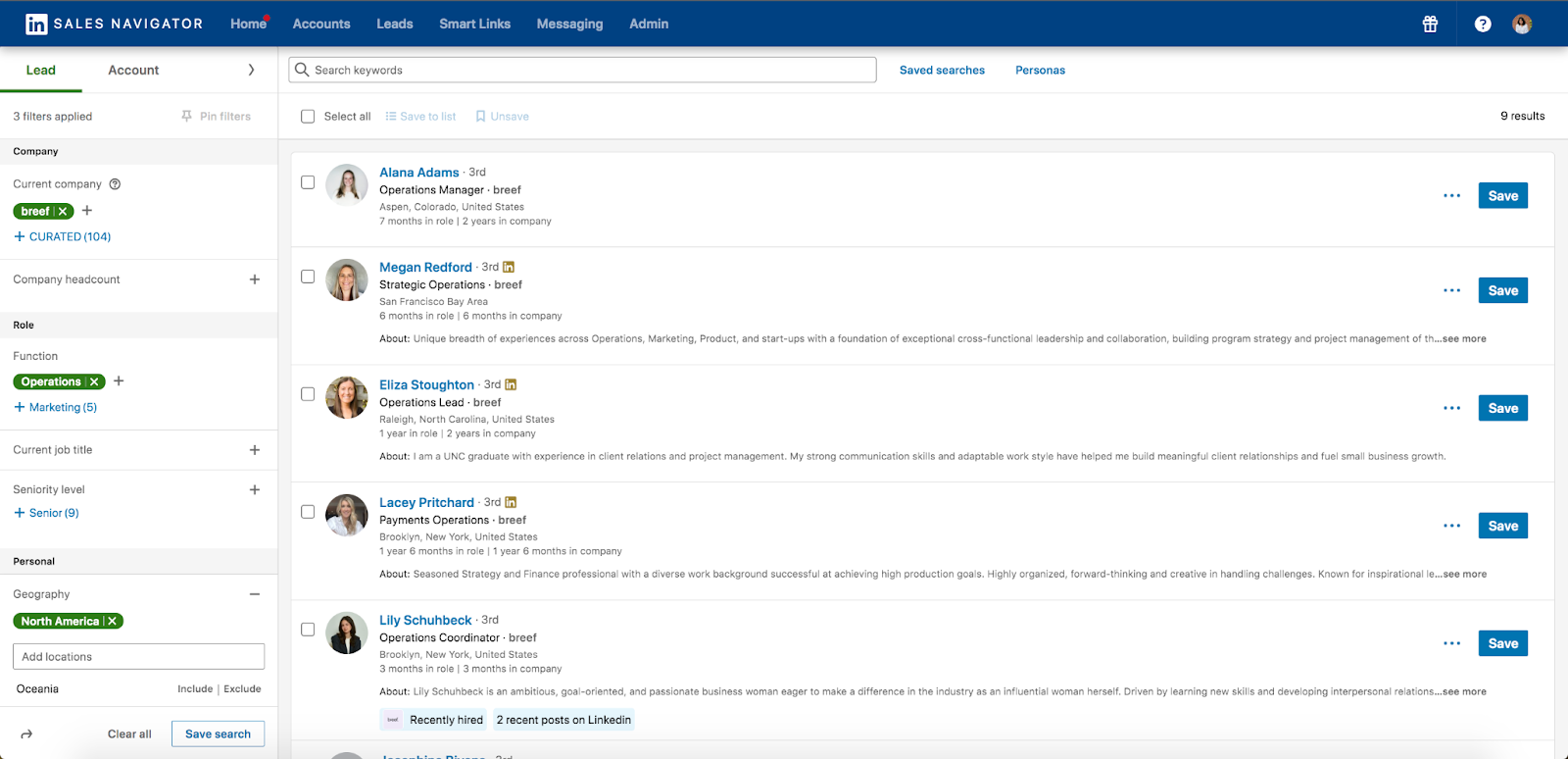Click the LinkedIn Sales Navigator logo
1568x759 pixels.
(114, 24)
